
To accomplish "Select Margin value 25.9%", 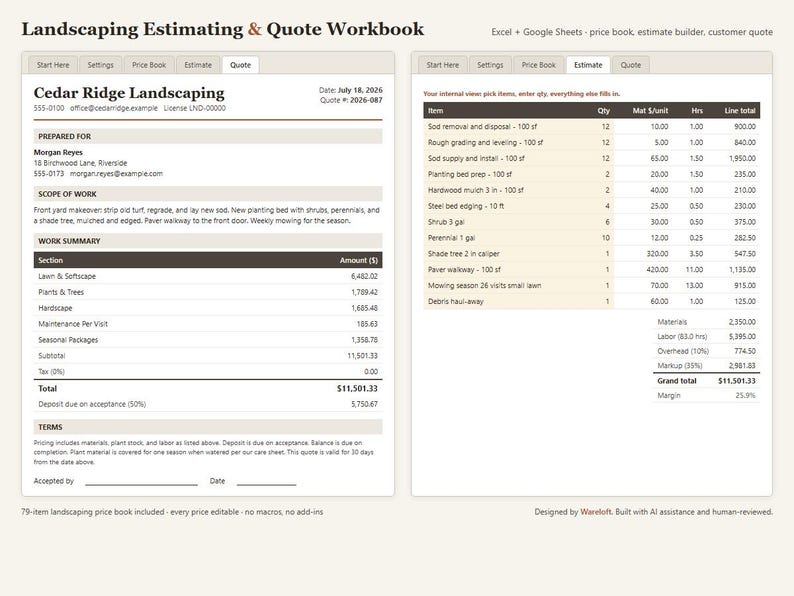I will pyautogui.click(x=745, y=395).
